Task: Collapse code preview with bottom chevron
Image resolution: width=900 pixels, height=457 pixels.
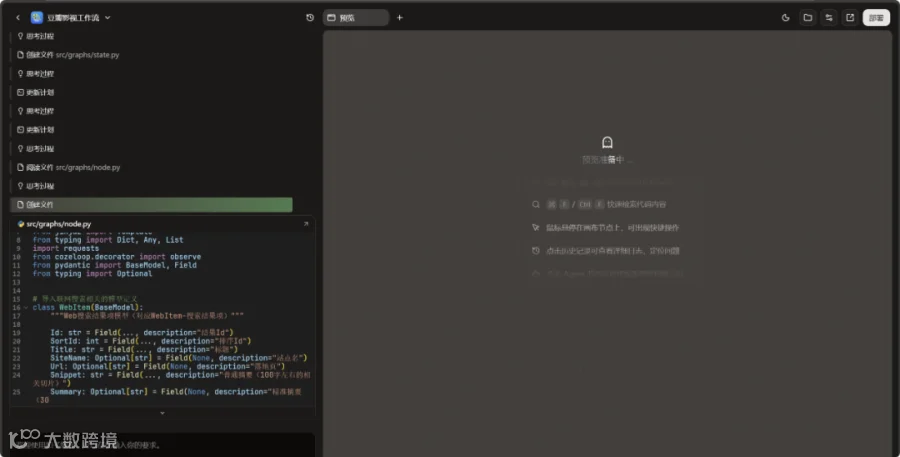Action: (162, 413)
